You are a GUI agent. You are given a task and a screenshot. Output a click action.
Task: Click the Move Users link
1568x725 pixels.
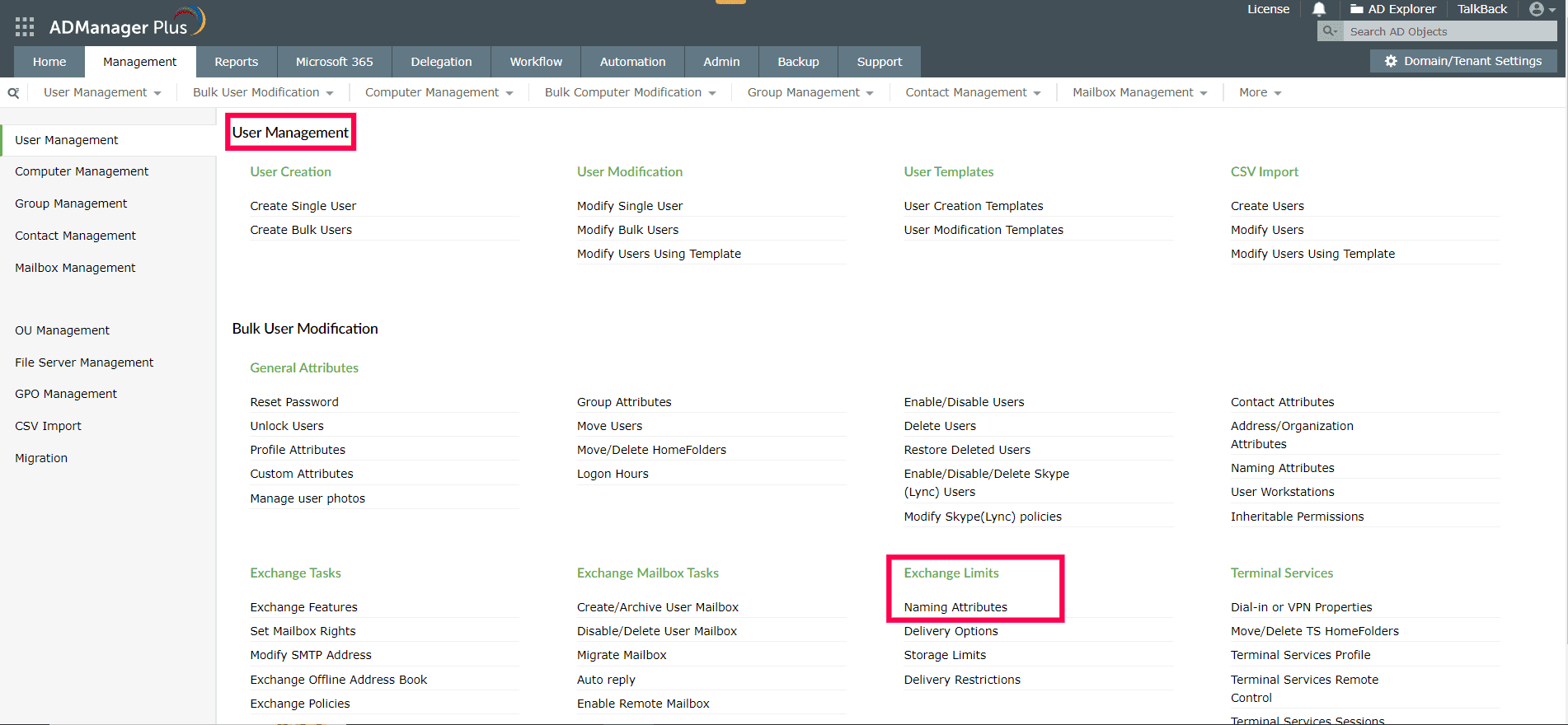609,426
